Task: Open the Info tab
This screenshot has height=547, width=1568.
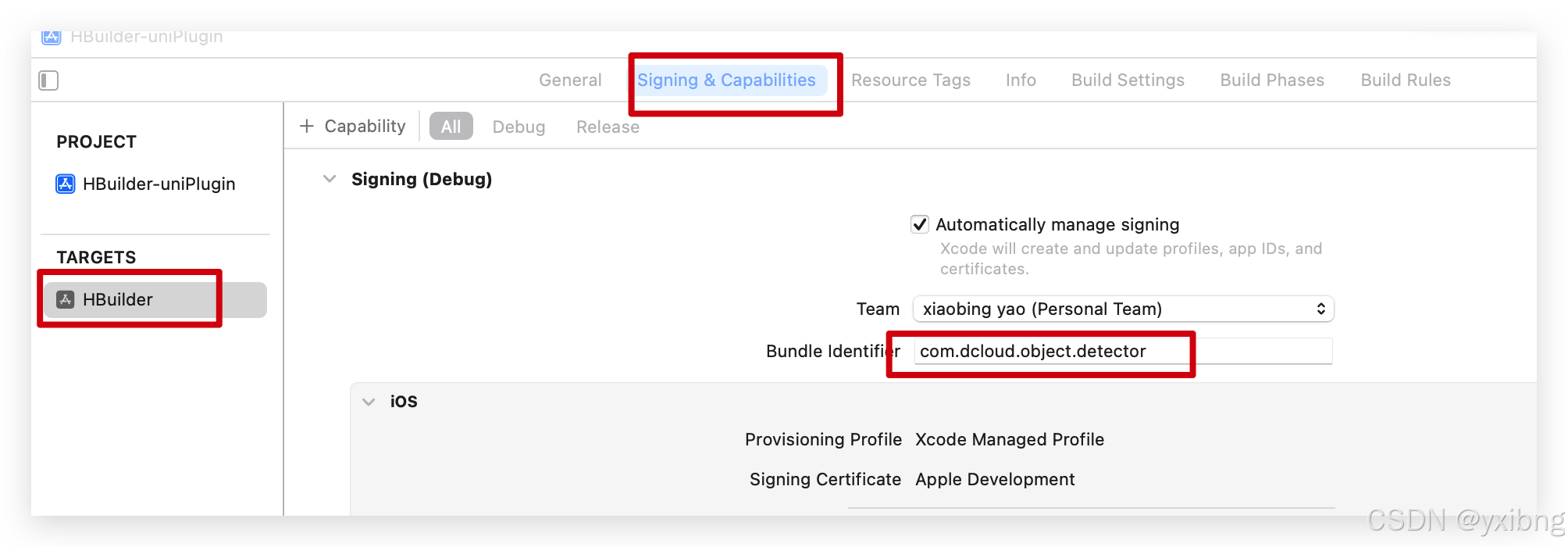Action: click(x=1021, y=80)
